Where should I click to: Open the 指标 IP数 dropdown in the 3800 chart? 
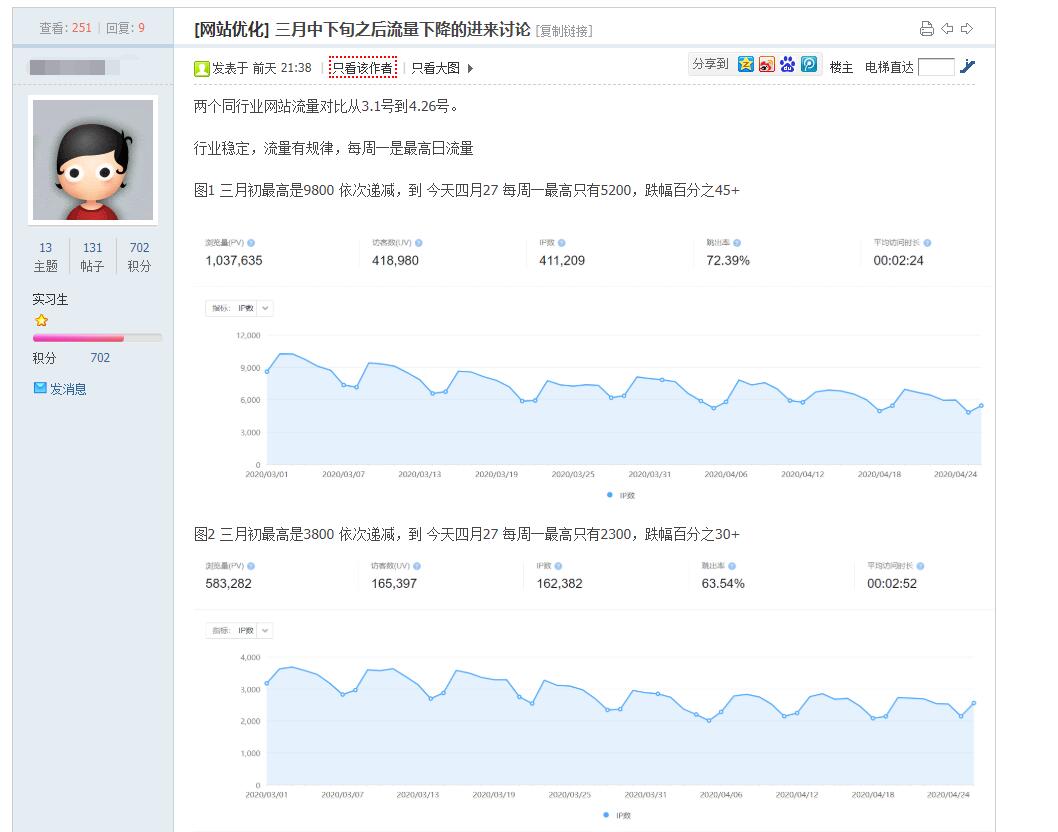(x=239, y=630)
